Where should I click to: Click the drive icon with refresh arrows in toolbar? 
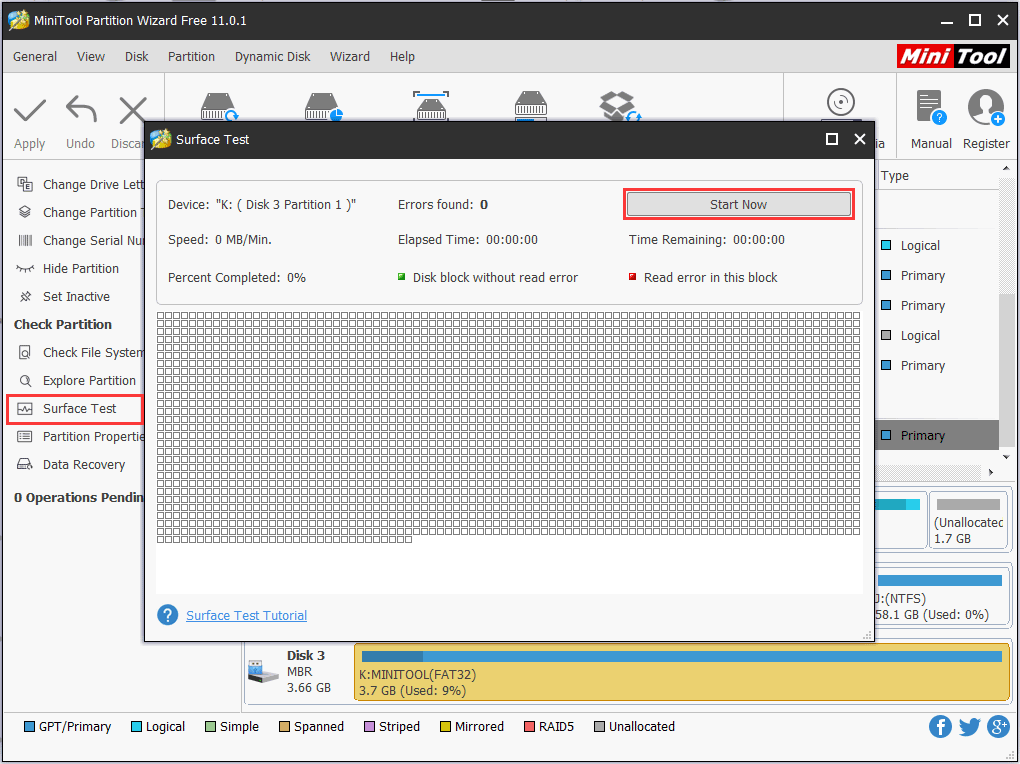[x=219, y=107]
